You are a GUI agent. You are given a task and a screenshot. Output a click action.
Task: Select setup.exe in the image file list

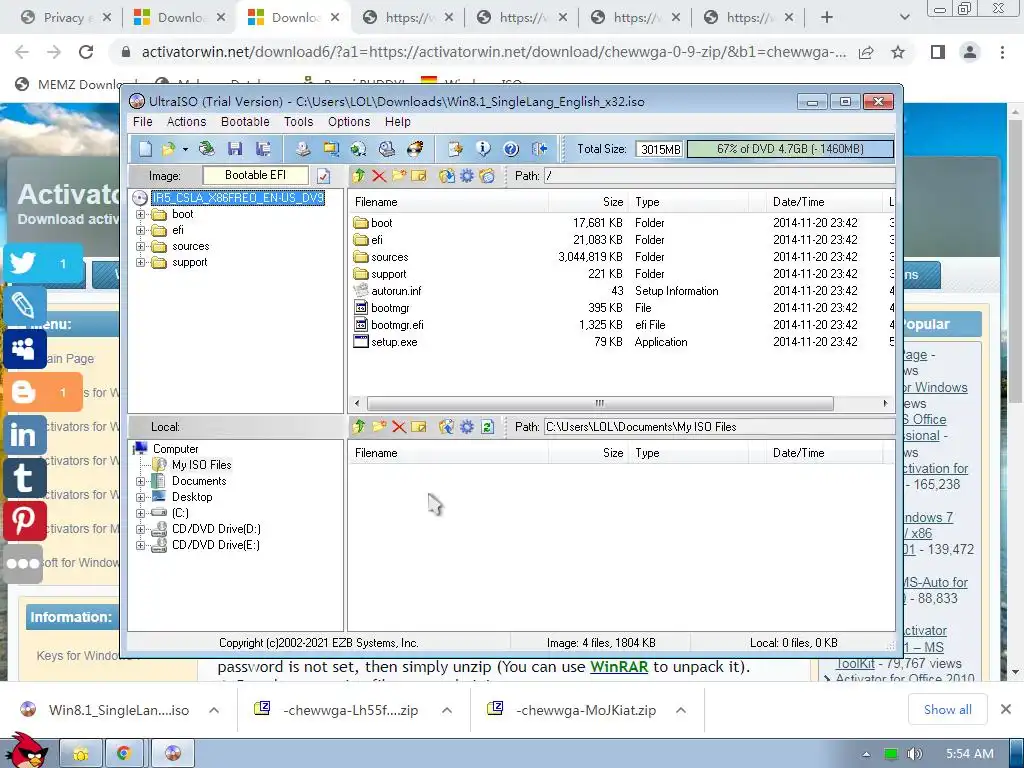[394, 342]
